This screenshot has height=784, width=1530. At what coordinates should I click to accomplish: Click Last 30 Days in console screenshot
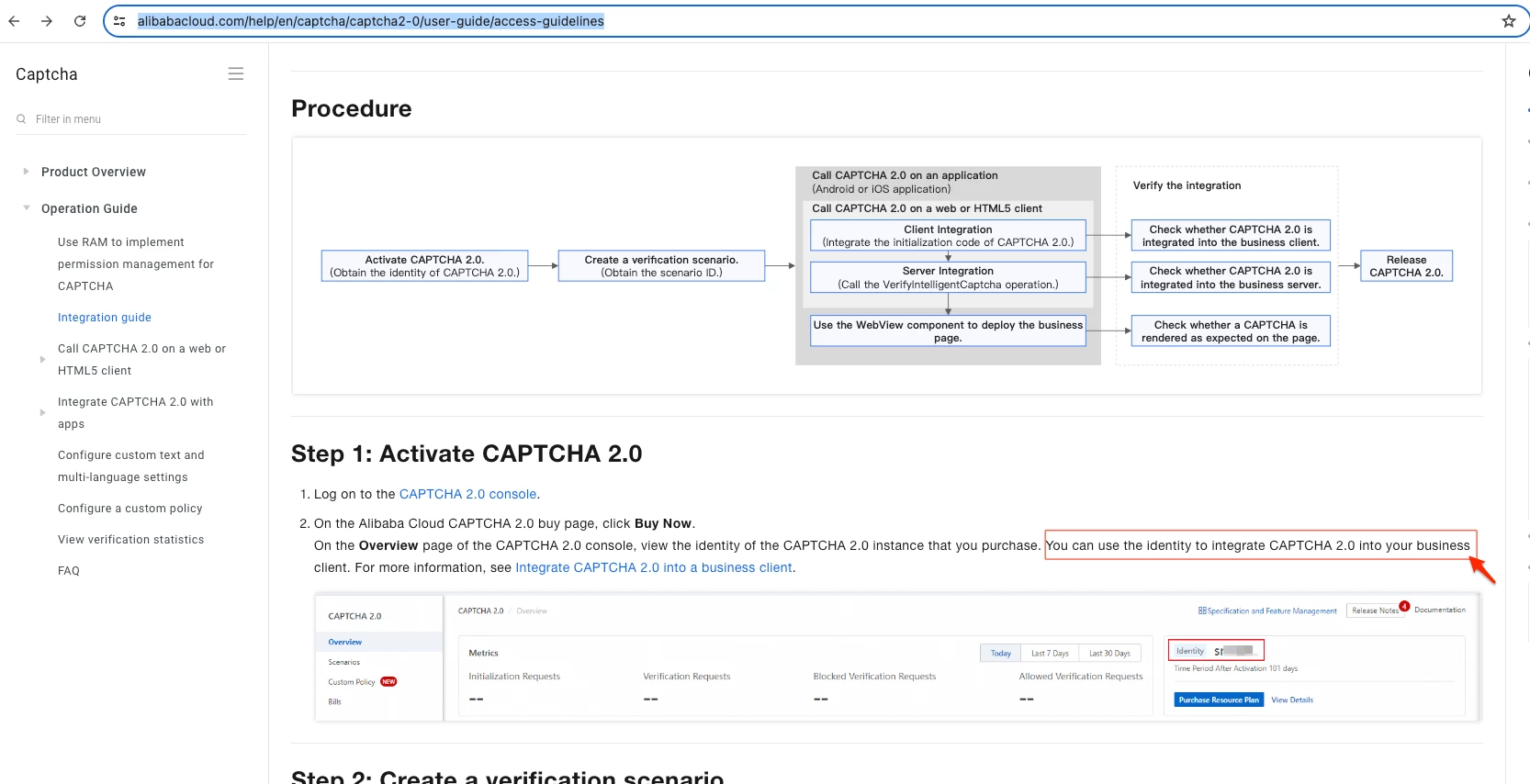[1109, 654]
